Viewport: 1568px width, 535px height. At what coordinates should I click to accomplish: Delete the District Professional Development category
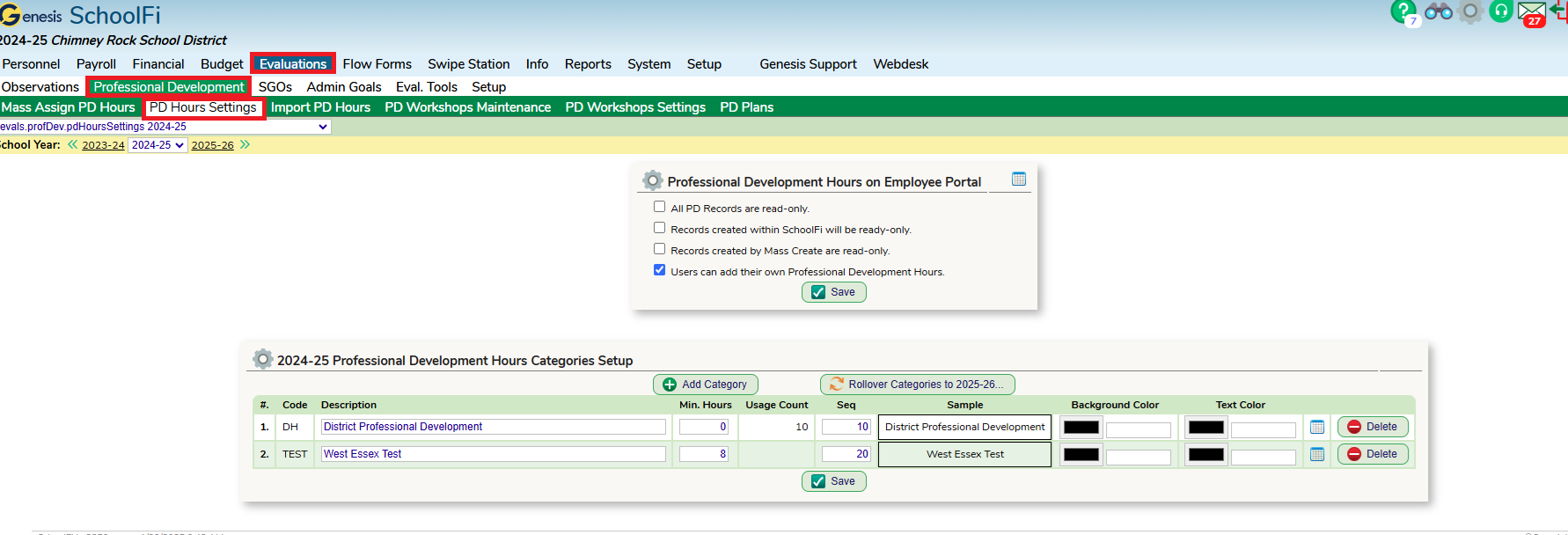click(x=1373, y=427)
